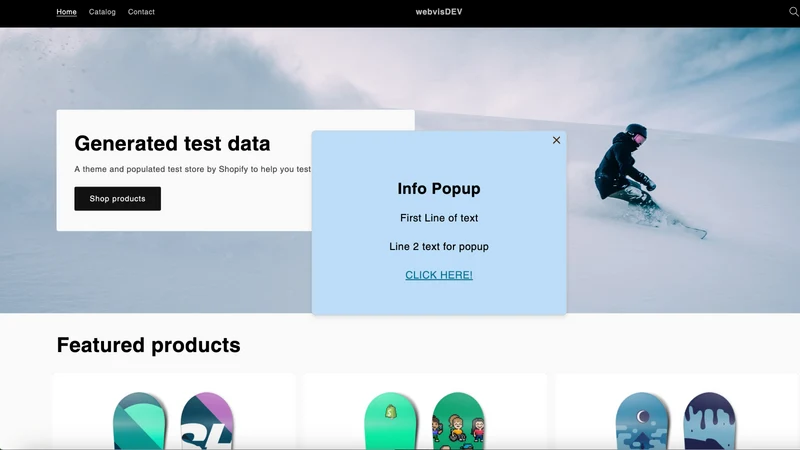Close the Info Popup with the X
This screenshot has height=450, width=800.
pyautogui.click(x=556, y=140)
